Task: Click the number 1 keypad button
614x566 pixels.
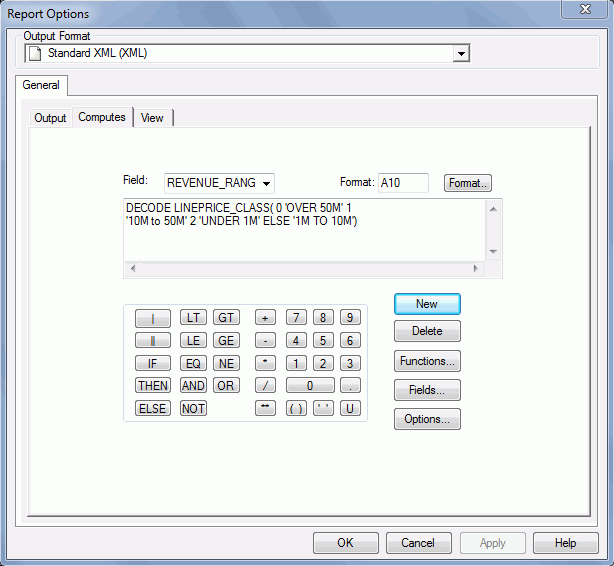Action: click(296, 363)
